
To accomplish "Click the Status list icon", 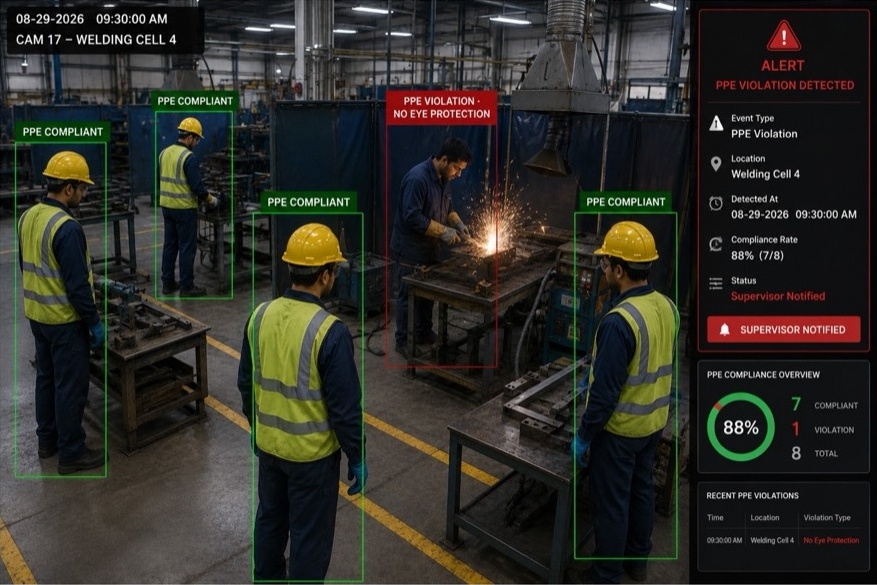I will pyautogui.click(x=715, y=284).
